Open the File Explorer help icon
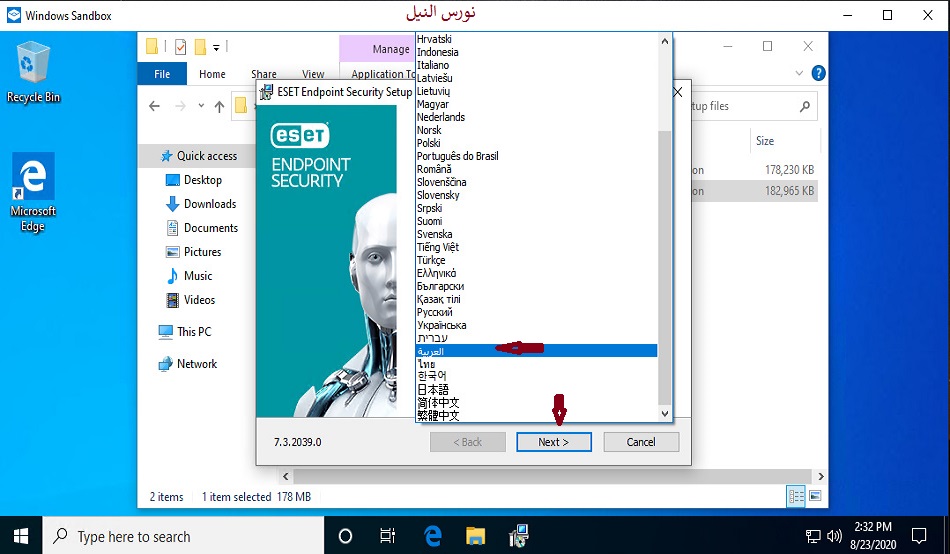Image resolution: width=950 pixels, height=554 pixels. [x=818, y=73]
